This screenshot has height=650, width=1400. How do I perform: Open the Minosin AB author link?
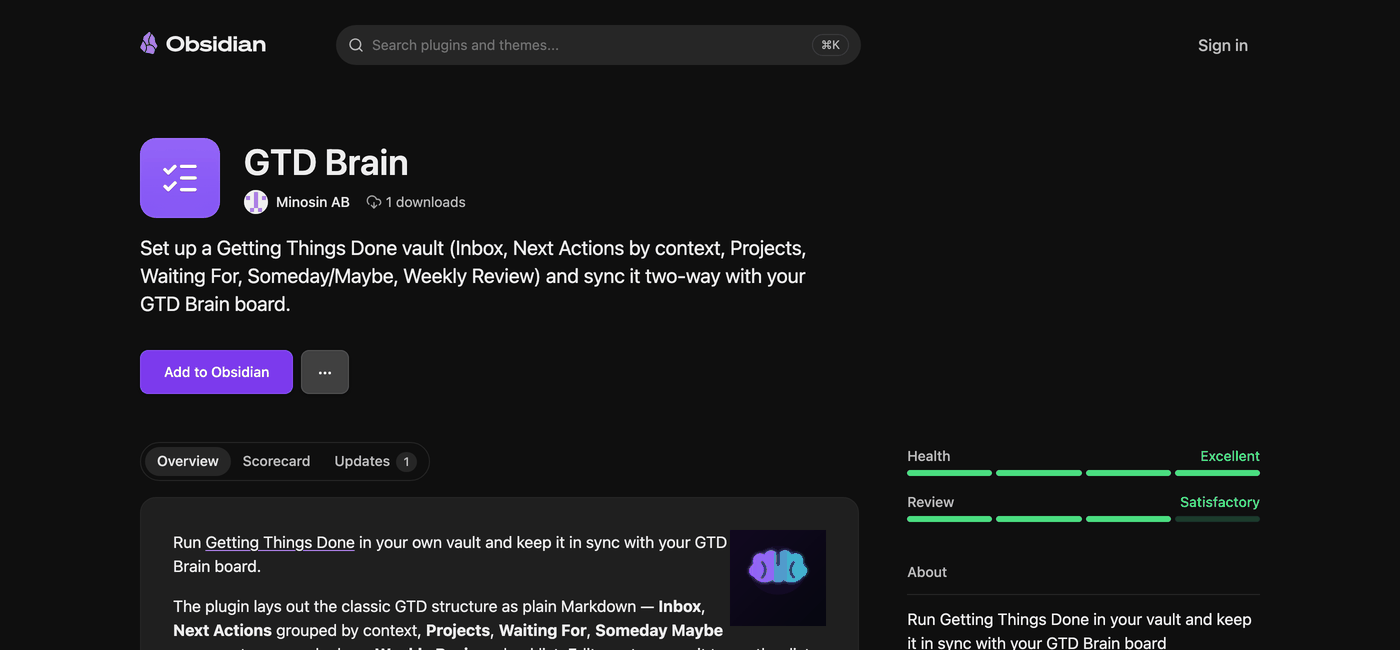[x=313, y=202]
